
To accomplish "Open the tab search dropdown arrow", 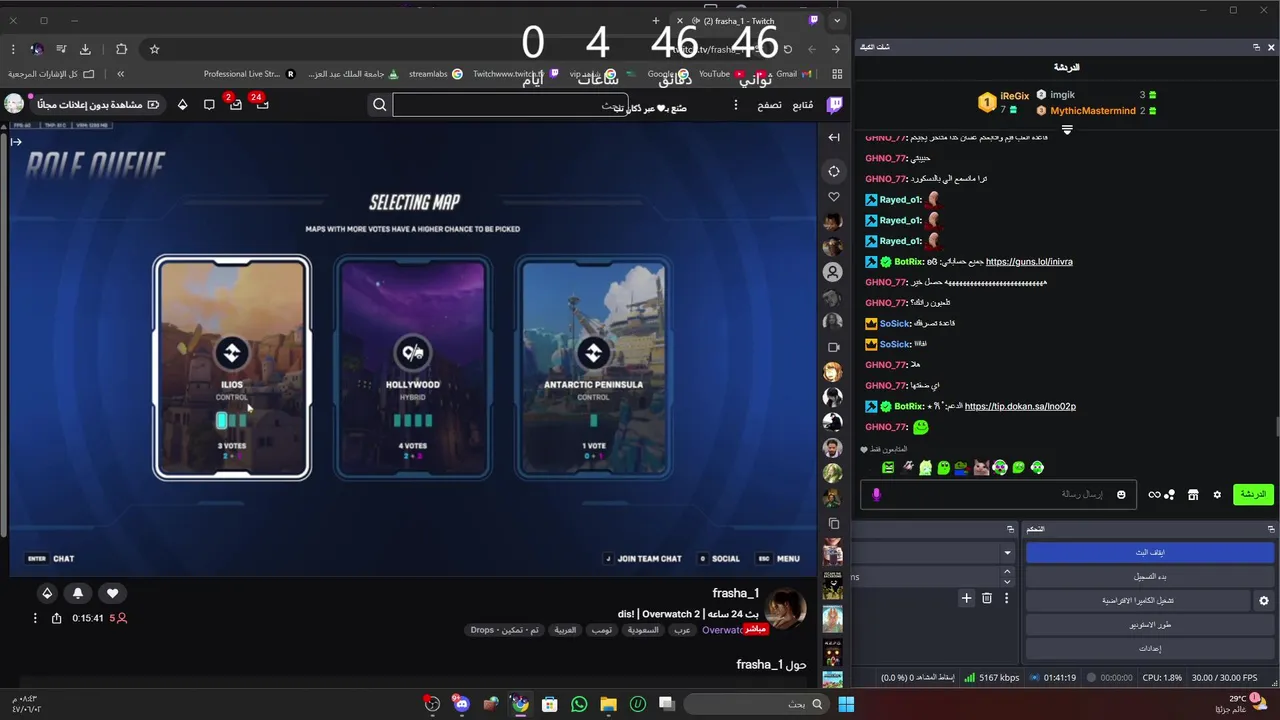I will coord(838,20).
